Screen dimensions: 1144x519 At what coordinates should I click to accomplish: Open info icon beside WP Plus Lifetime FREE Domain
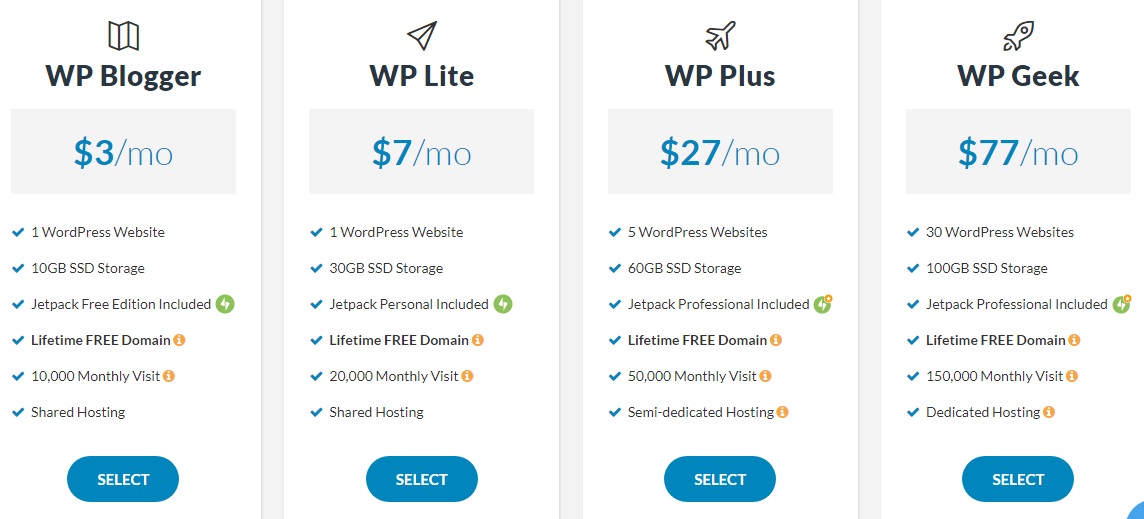tap(776, 340)
